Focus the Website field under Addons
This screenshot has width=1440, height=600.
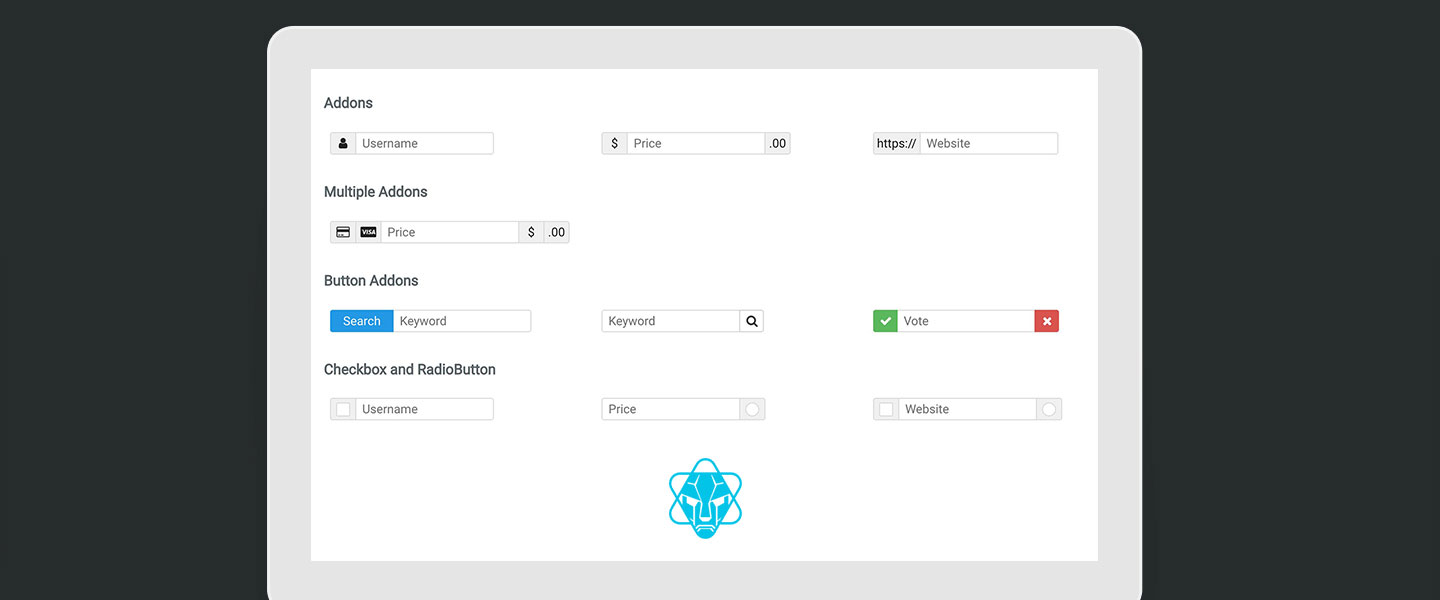point(989,143)
